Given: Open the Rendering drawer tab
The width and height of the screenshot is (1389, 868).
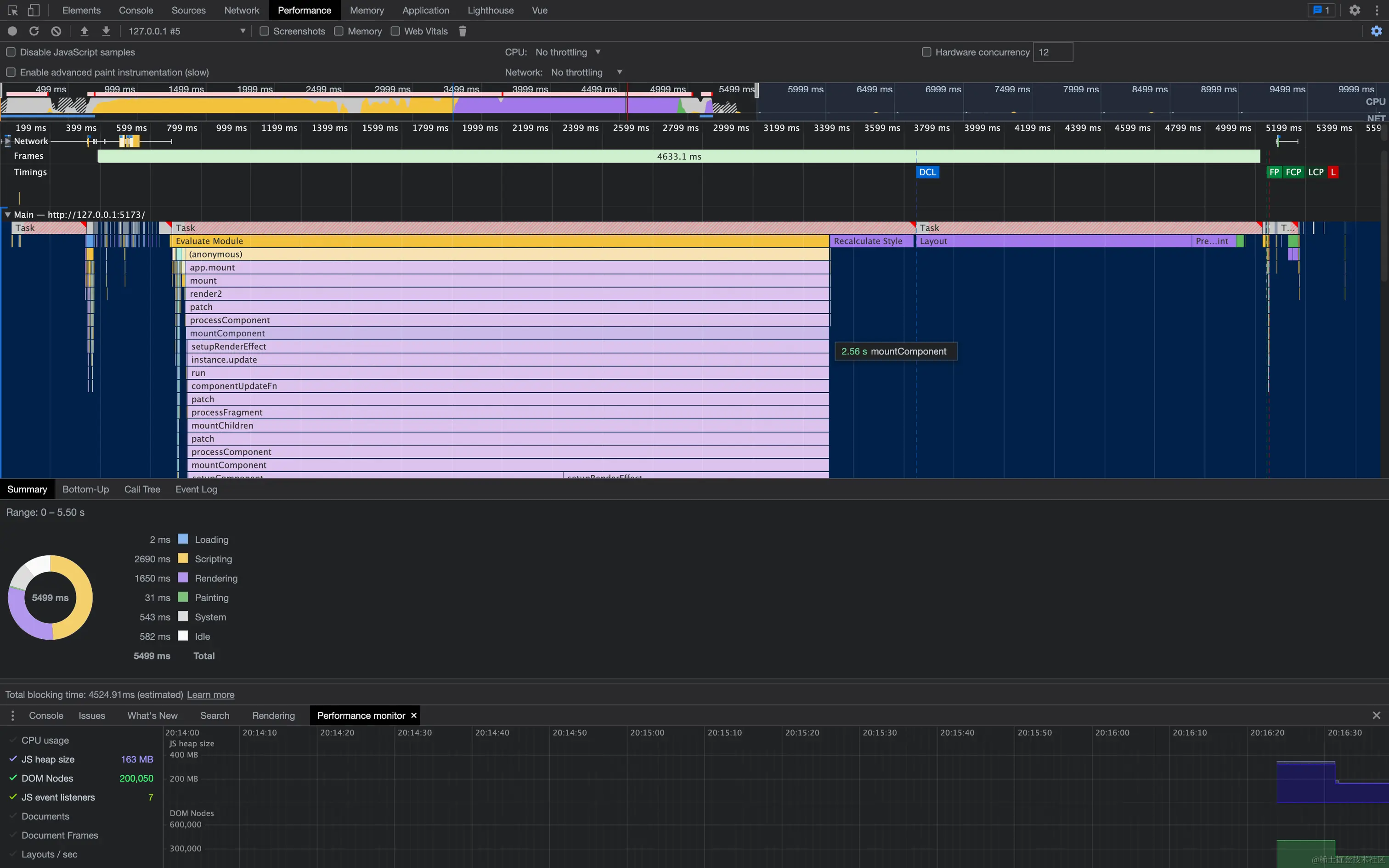Looking at the screenshot, I should point(273,716).
